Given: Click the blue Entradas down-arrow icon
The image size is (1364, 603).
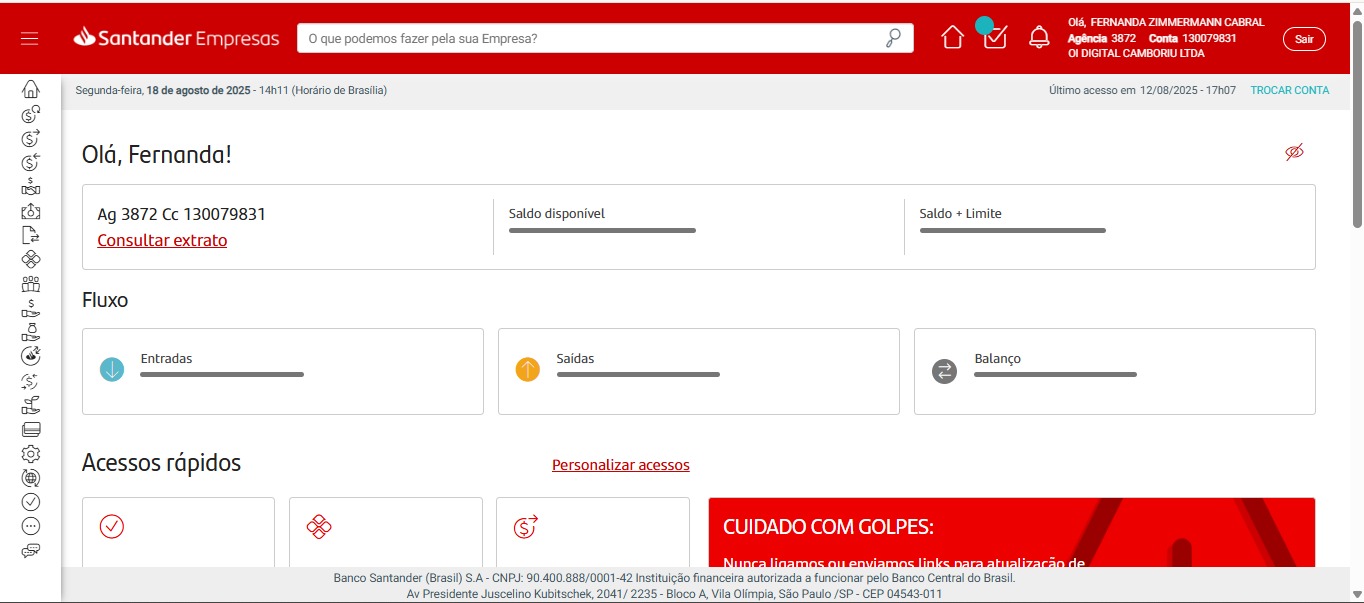Looking at the screenshot, I should click(x=112, y=370).
